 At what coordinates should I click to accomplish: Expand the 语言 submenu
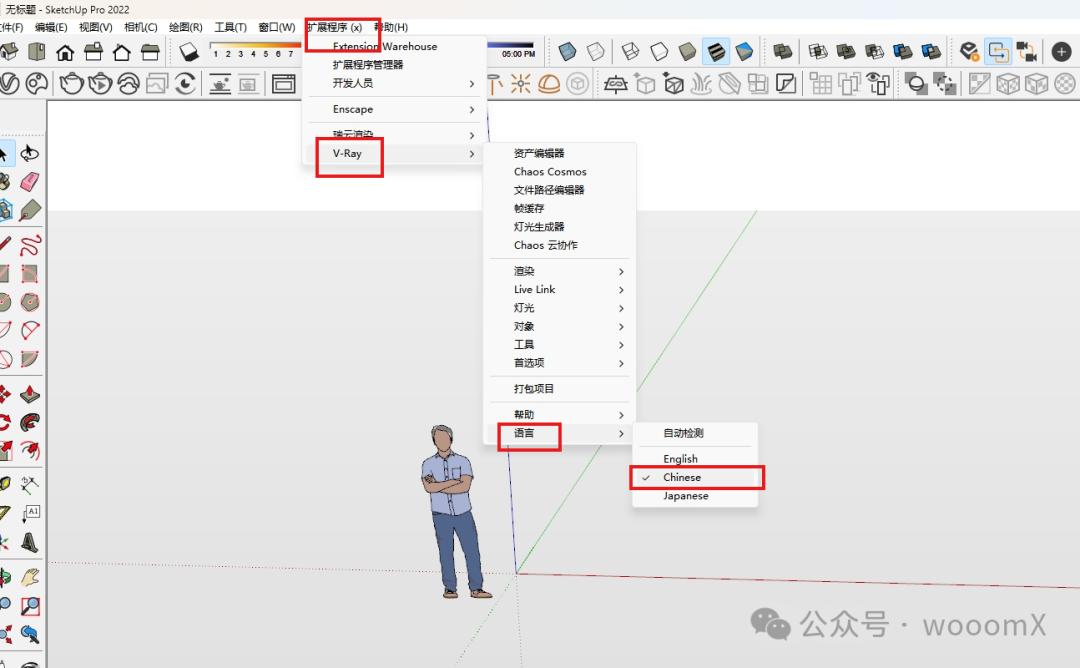click(560, 433)
